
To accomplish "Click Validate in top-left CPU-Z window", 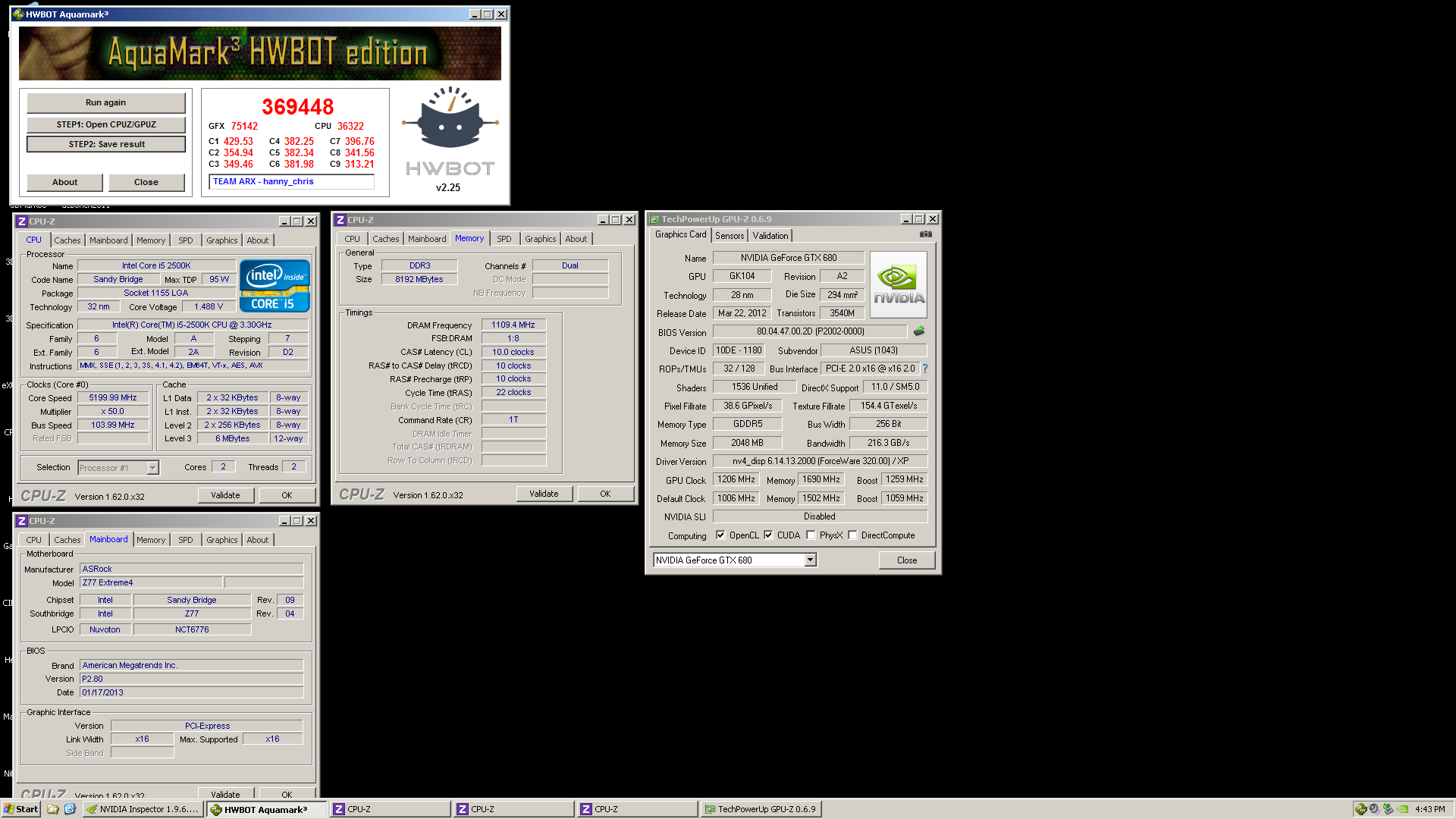I will pos(225,495).
